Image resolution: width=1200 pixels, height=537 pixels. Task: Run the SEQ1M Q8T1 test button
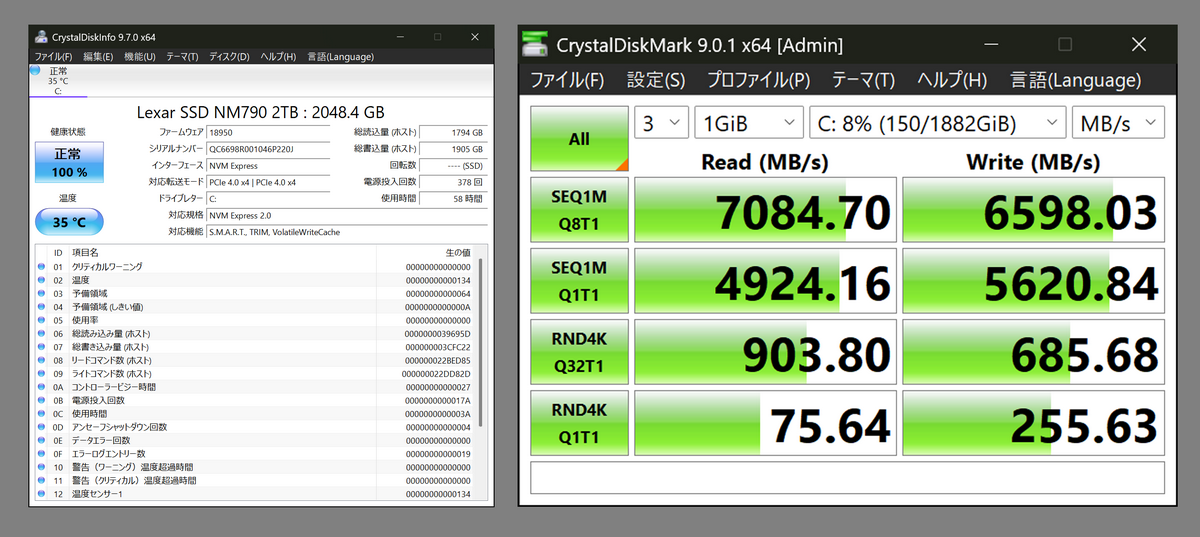pyautogui.click(x=579, y=210)
